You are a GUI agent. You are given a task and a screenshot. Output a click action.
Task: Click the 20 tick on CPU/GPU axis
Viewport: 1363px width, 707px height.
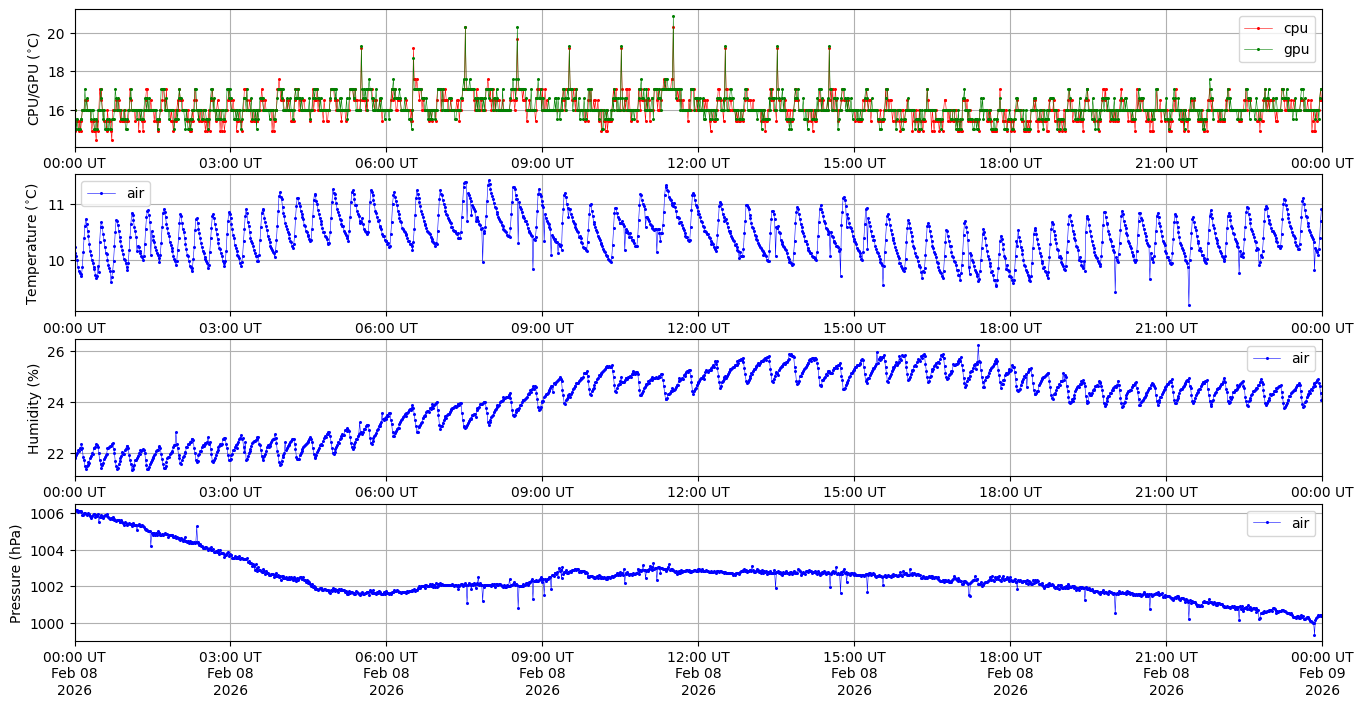tap(56, 34)
